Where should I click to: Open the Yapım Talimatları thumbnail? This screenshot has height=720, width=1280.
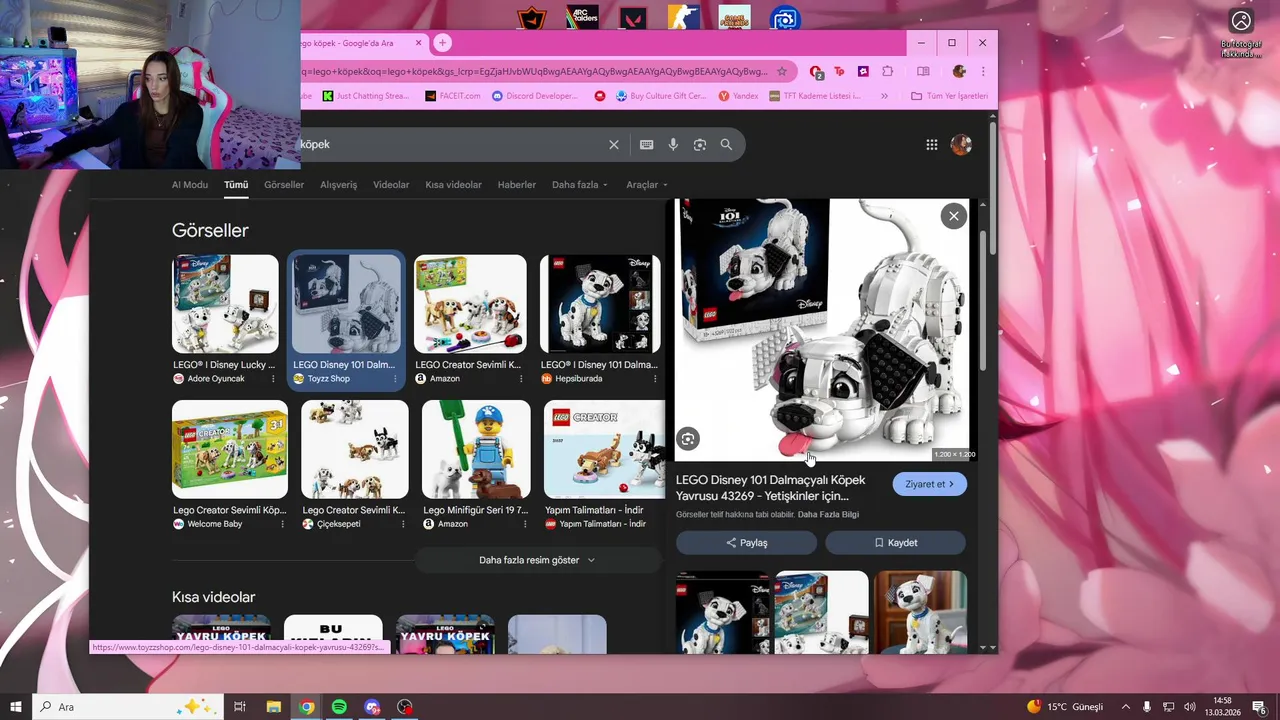(604, 449)
